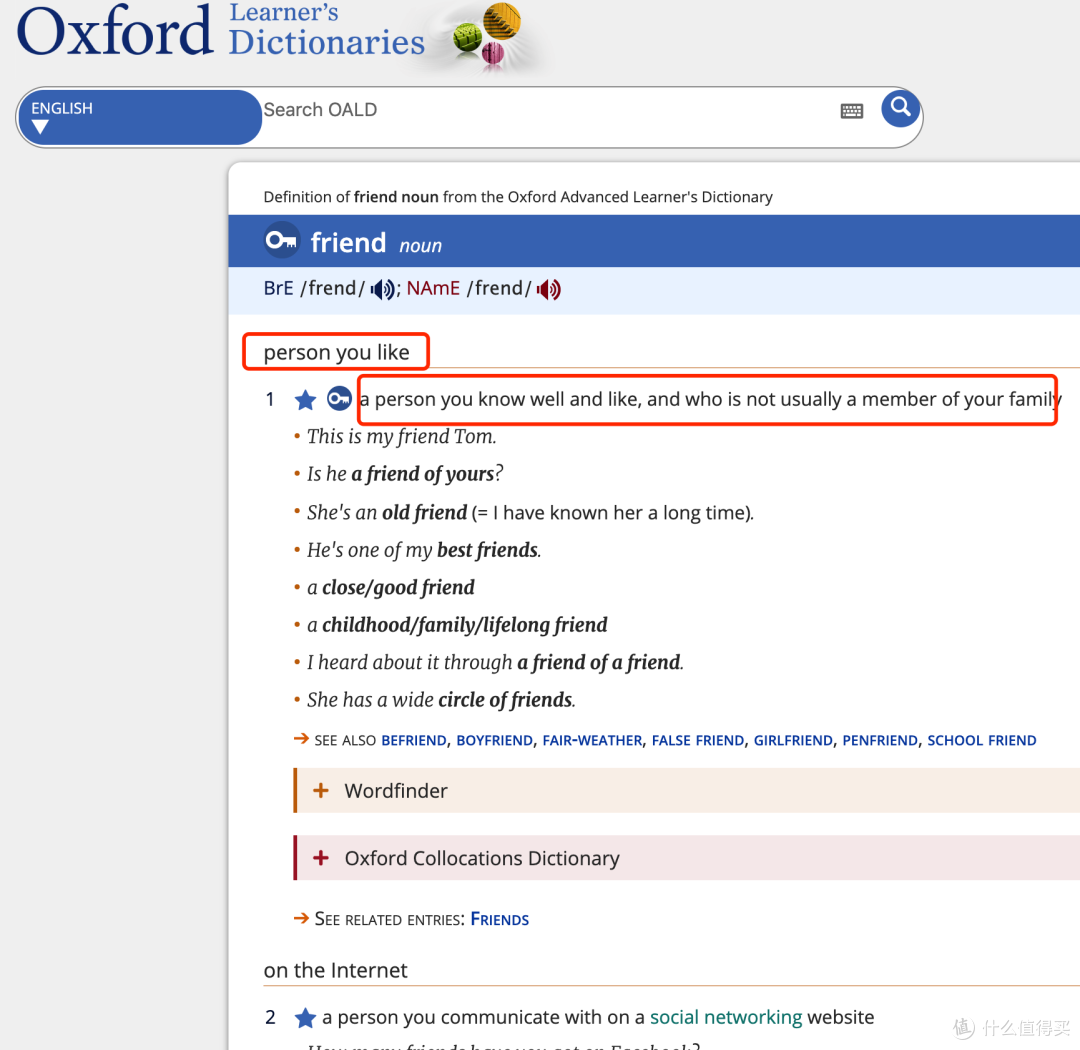Viewport: 1080px width, 1050px height.
Task: Follow the social networking link
Action: pos(726,1017)
